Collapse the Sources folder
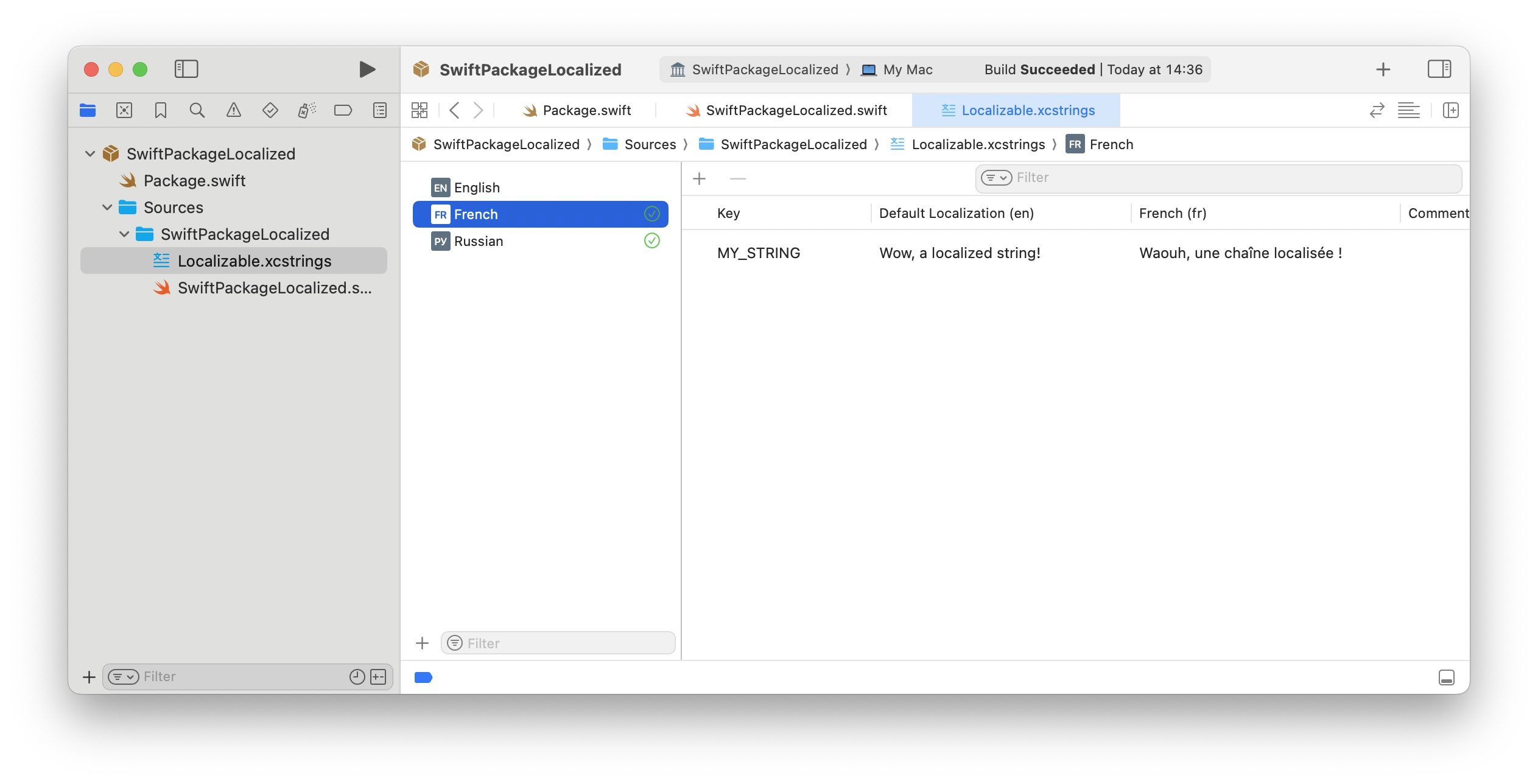The image size is (1538, 784). tap(107, 207)
